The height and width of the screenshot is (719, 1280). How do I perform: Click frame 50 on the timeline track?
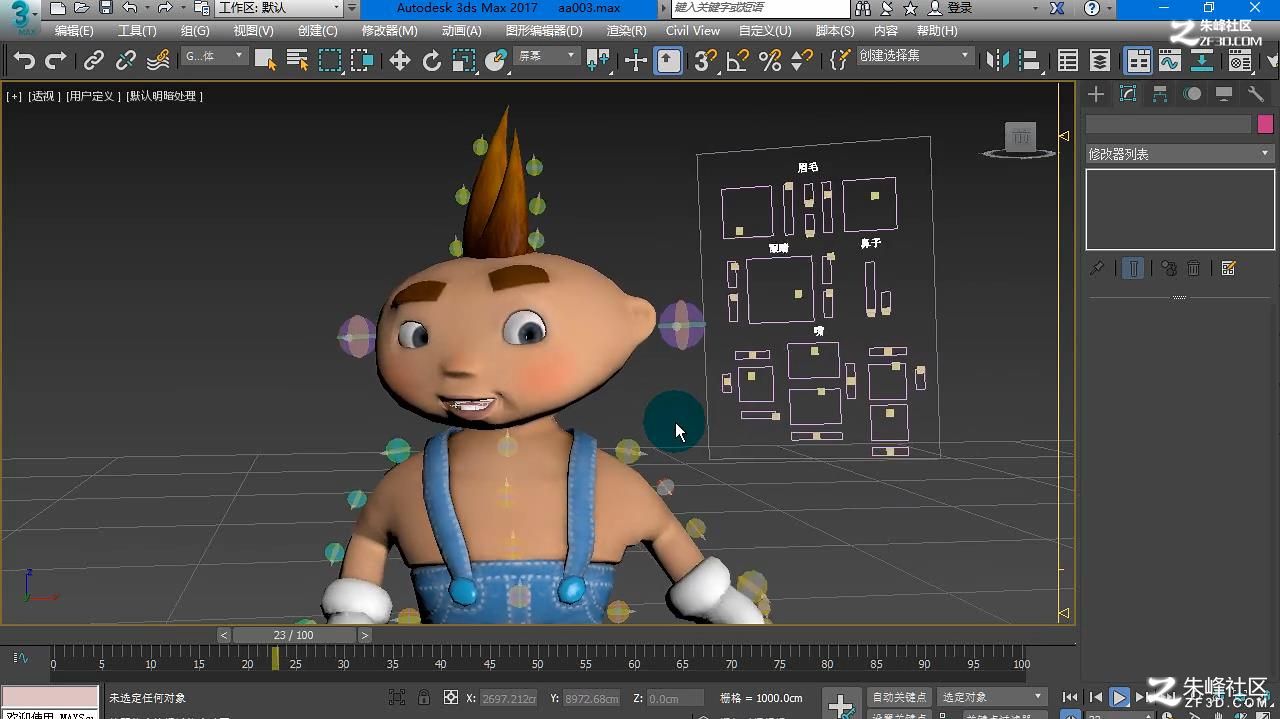coord(538,658)
